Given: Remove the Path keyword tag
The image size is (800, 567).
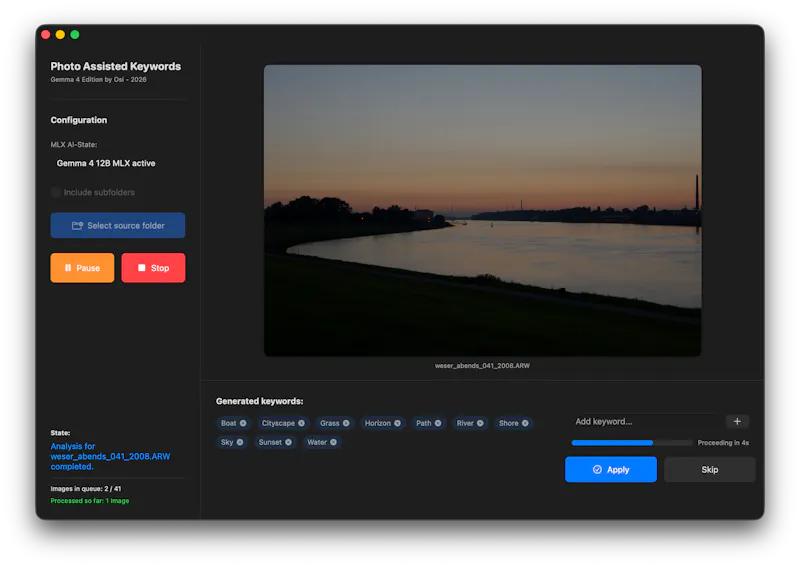Looking at the screenshot, I should [438, 423].
